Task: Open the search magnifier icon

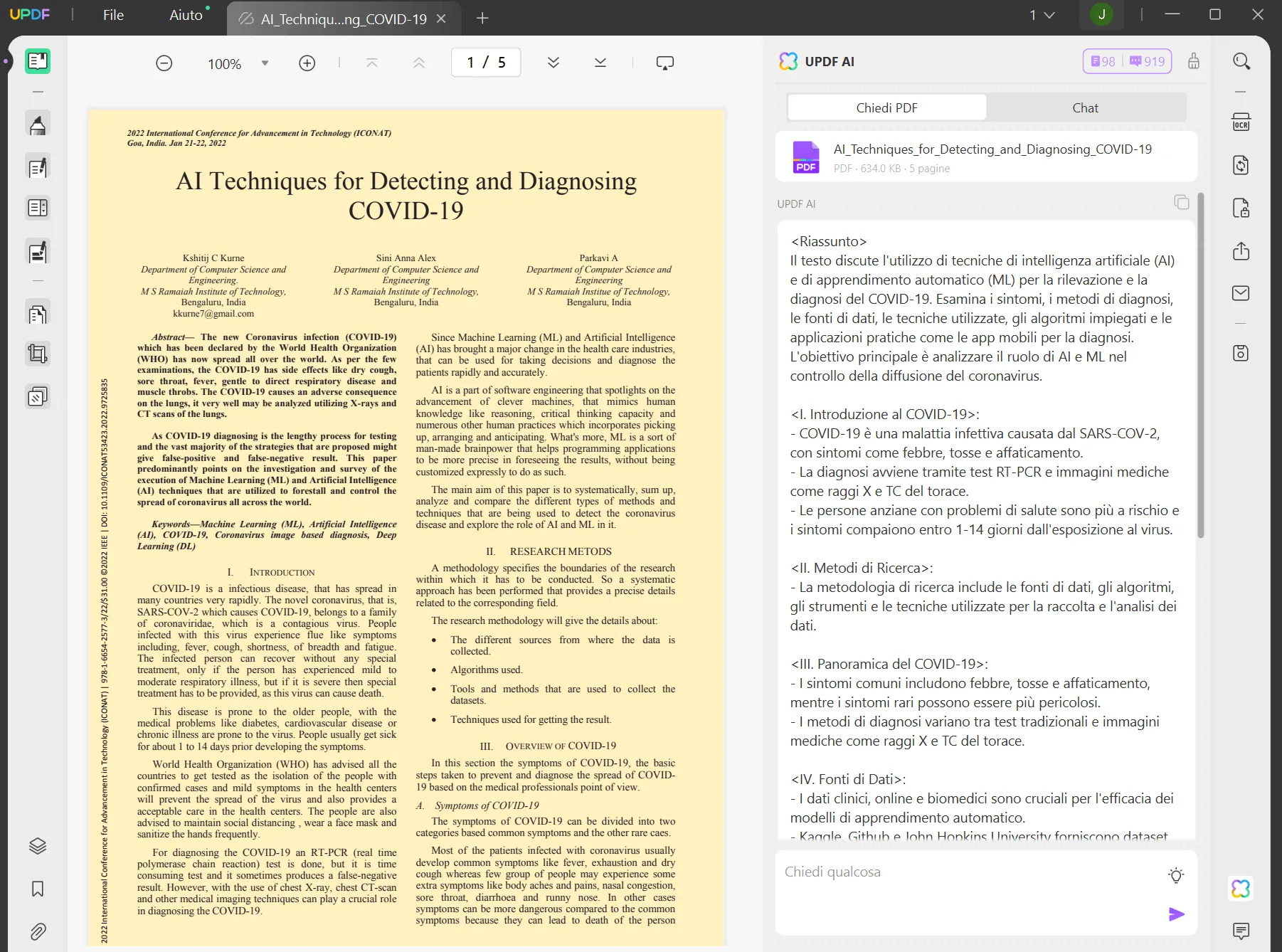Action: click(x=1241, y=61)
